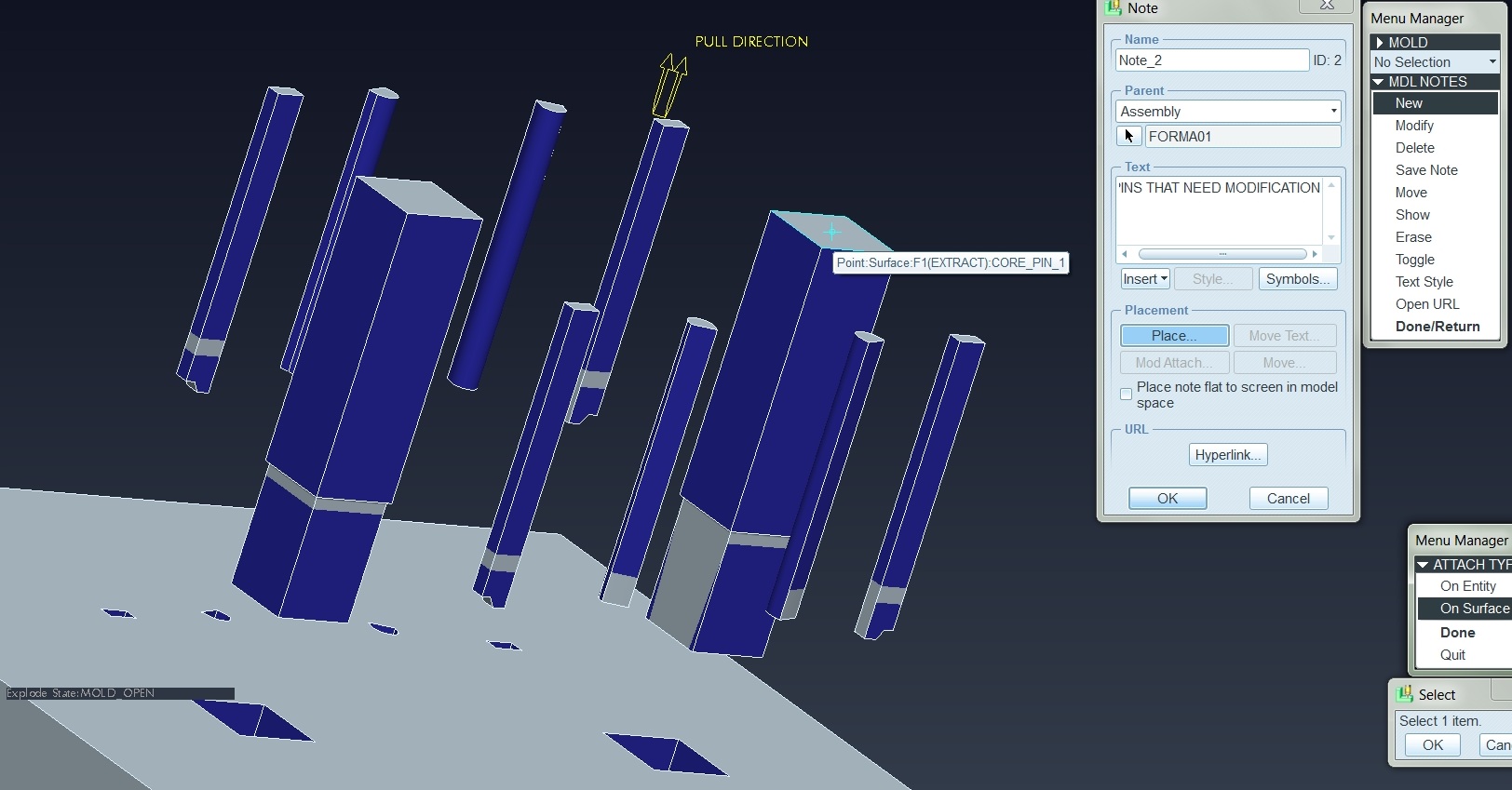Choose Text Style menu item
Screen dimensions: 1512x790
click(x=1424, y=282)
